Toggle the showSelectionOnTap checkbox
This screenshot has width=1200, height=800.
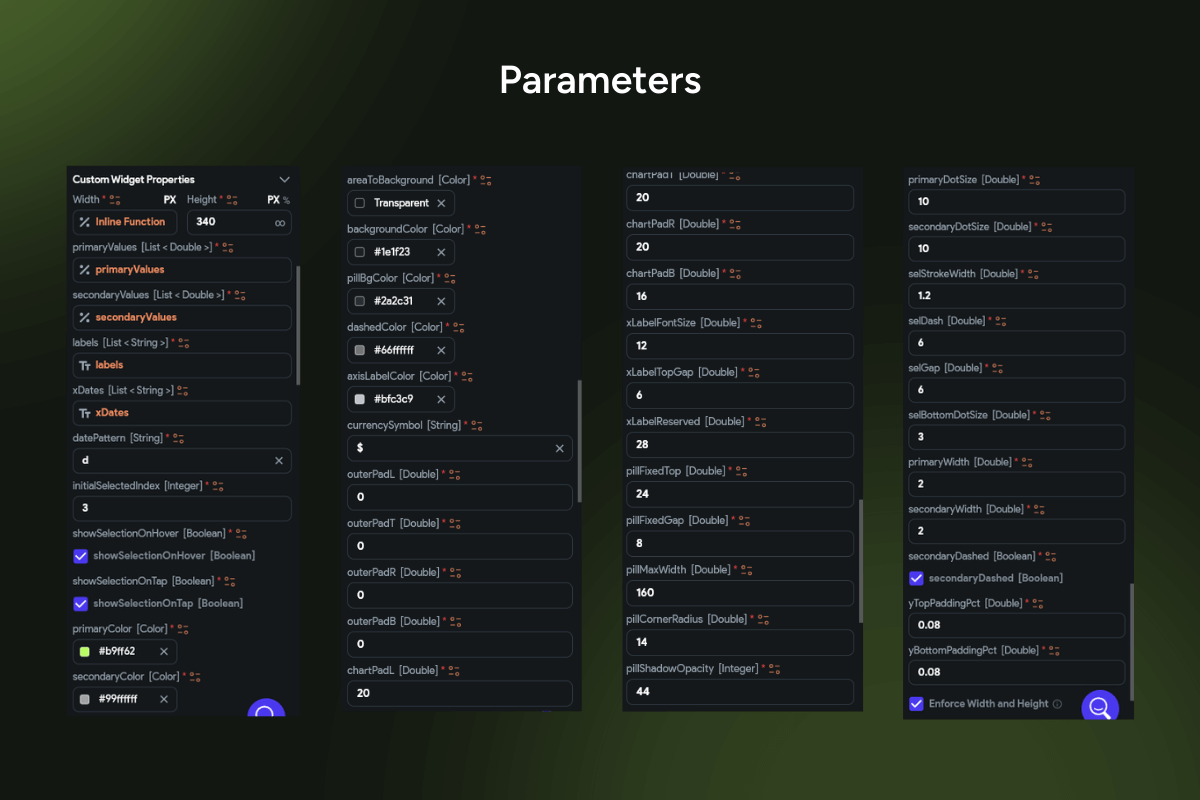click(x=81, y=604)
